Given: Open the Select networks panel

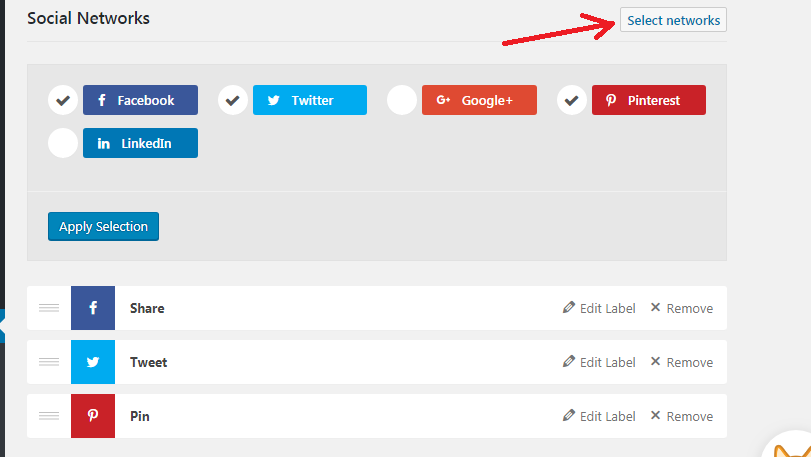Looking at the screenshot, I should click(x=673, y=20).
